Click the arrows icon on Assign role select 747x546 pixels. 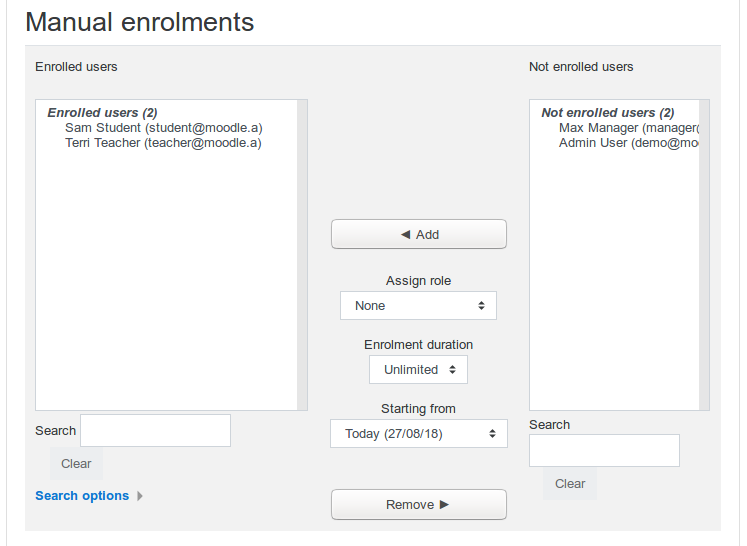coord(481,305)
